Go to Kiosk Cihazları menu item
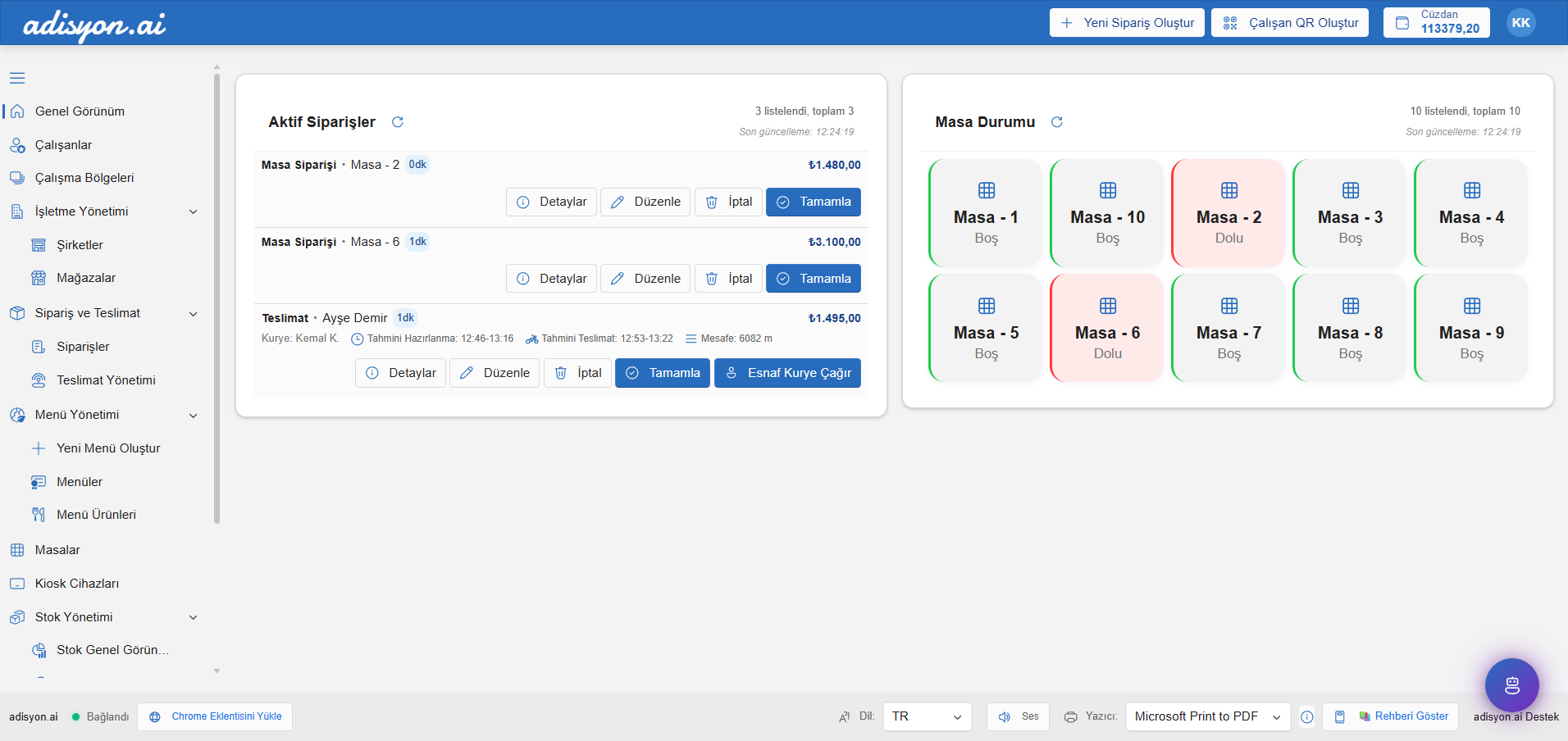 point(77,584)
